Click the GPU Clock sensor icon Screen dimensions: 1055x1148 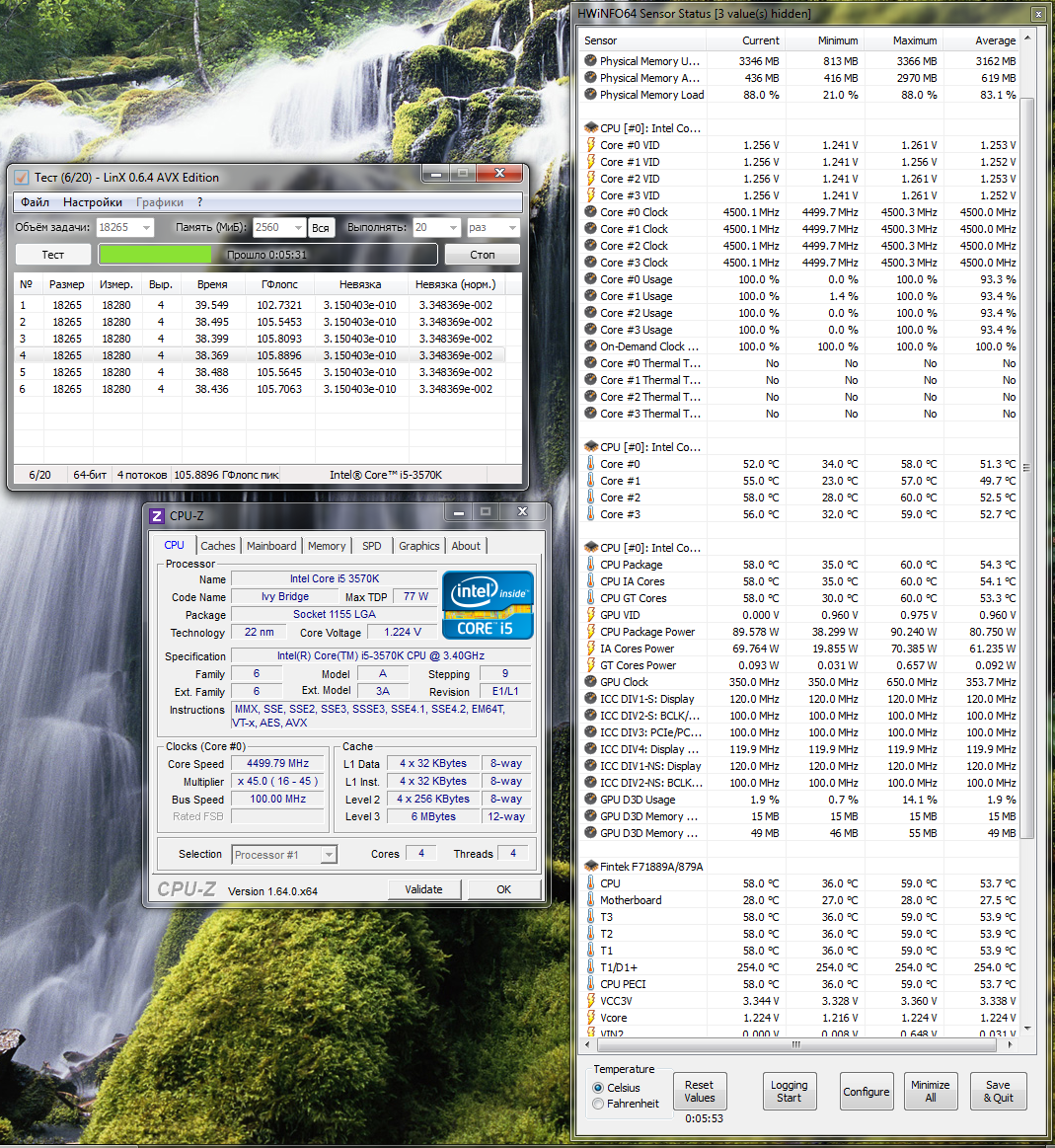point(591,682)
